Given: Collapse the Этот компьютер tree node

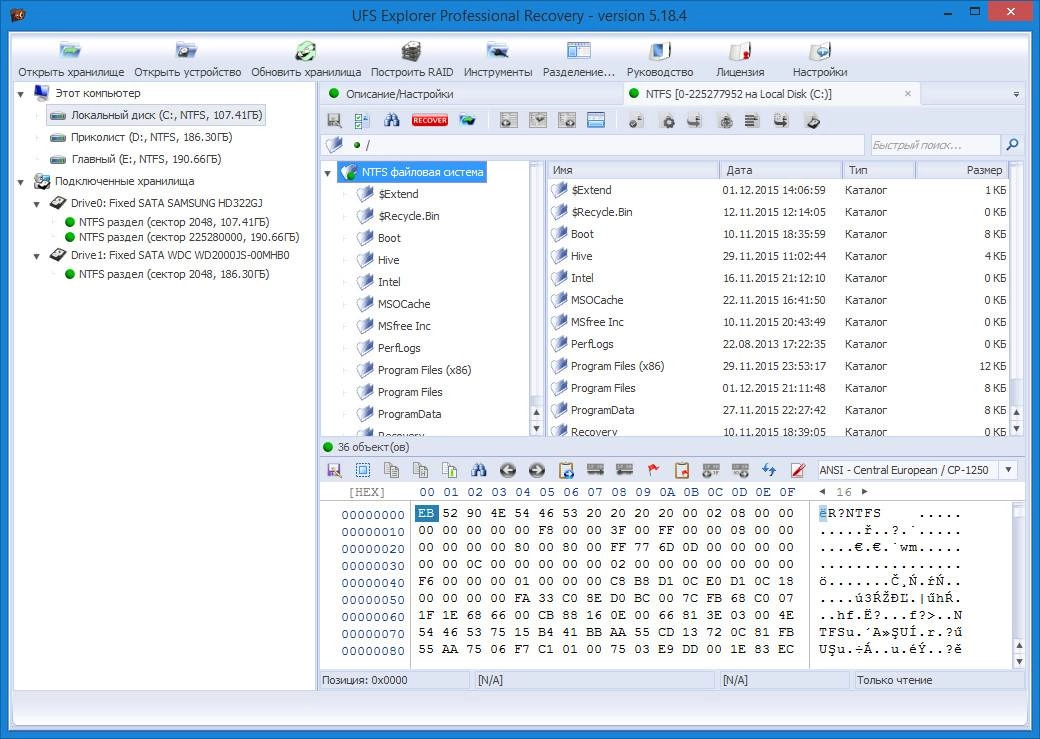Looking at the screenshot, I should click(x=21, y=94).
